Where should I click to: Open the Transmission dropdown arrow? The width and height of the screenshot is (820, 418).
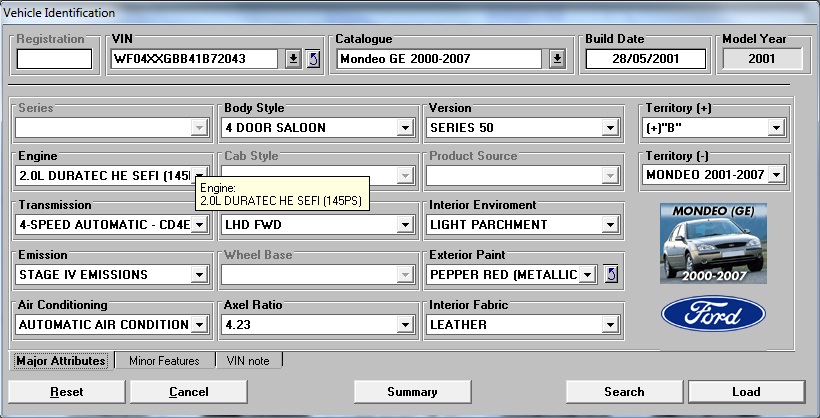pyautogui.click(x=199, y=225)
